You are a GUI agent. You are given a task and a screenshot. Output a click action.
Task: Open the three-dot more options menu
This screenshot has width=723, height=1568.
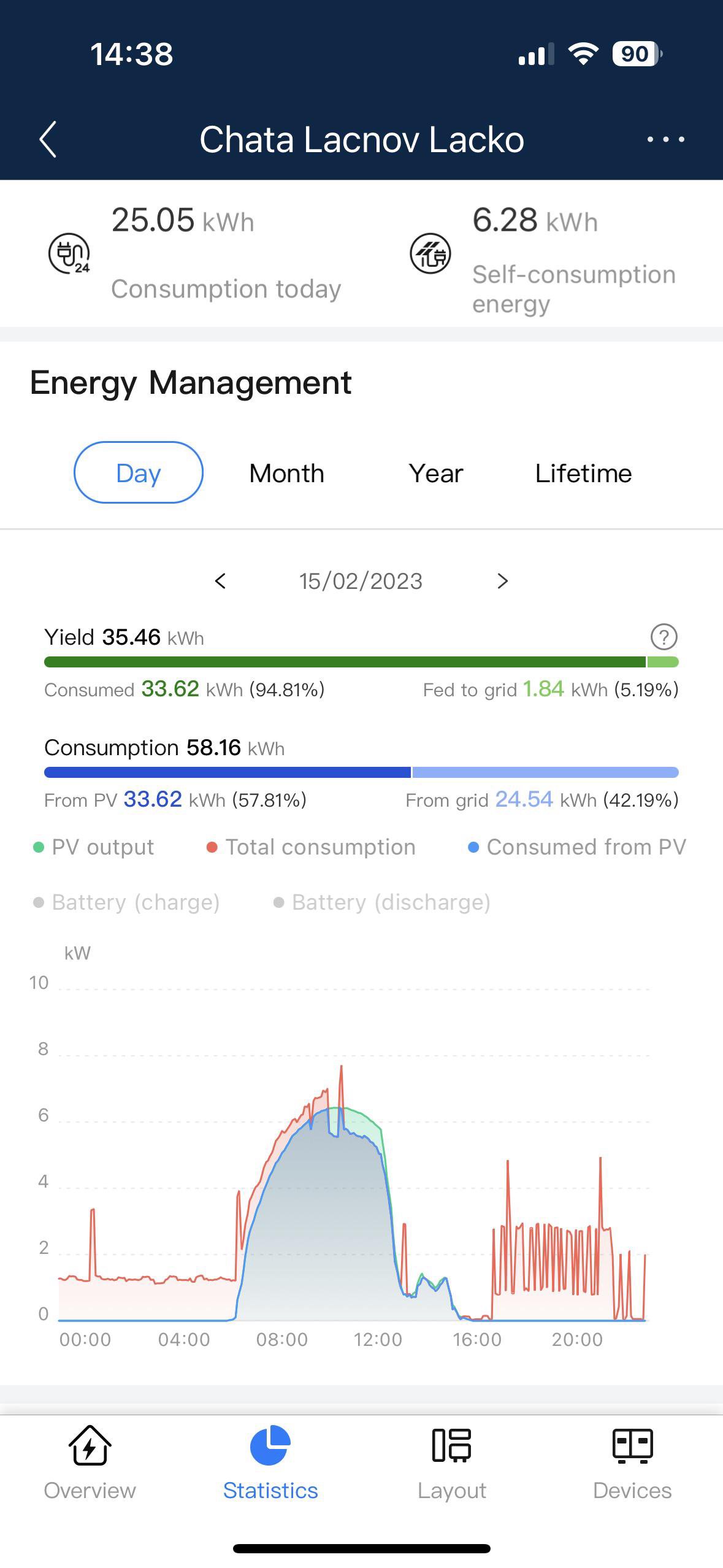665,139
